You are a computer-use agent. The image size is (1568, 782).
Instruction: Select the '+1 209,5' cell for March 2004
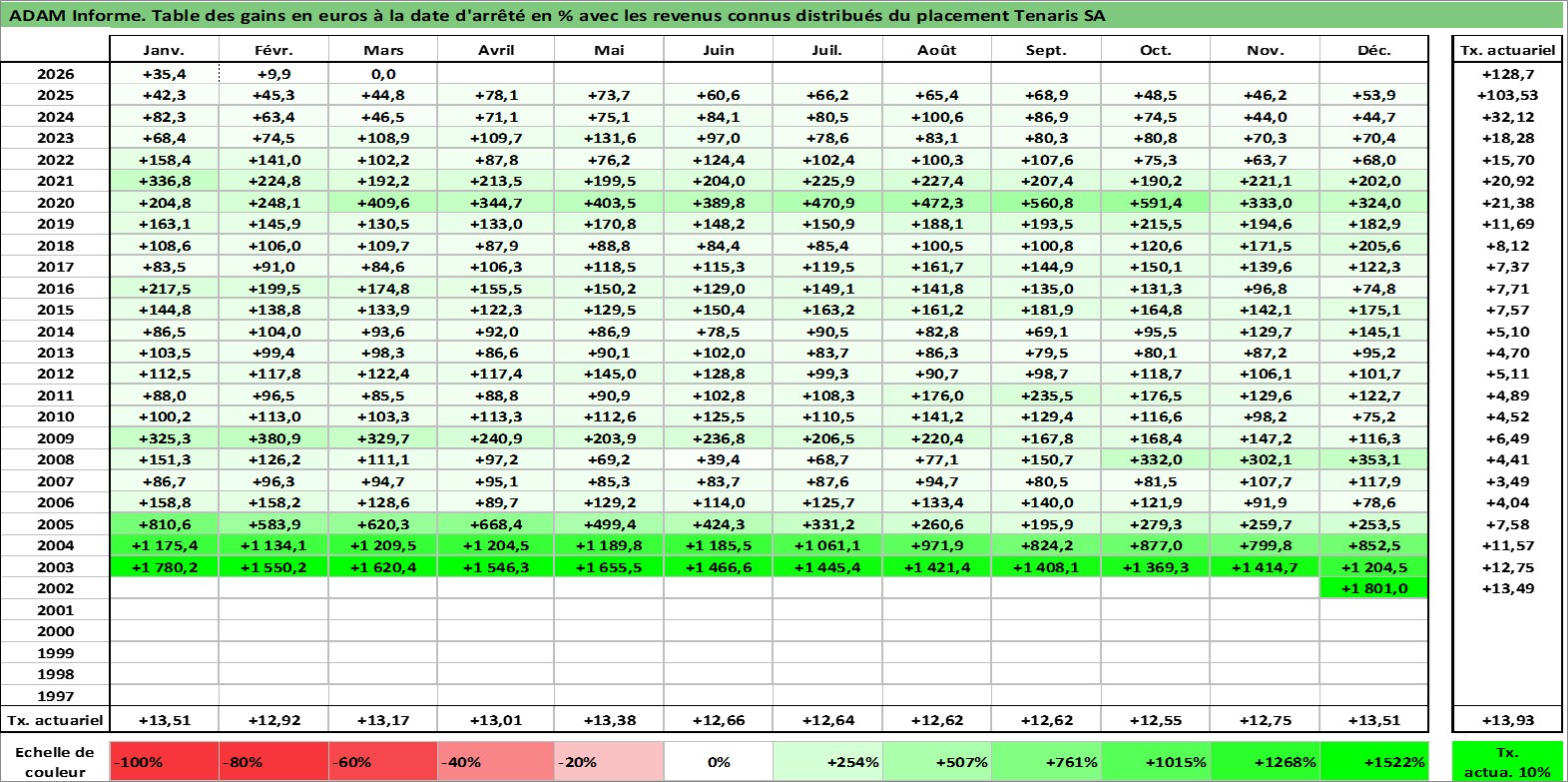383,545
